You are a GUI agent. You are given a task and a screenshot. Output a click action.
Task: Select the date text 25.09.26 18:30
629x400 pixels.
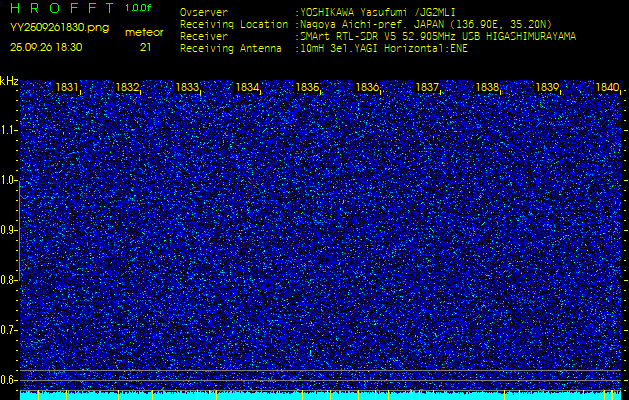pos(46,47)
